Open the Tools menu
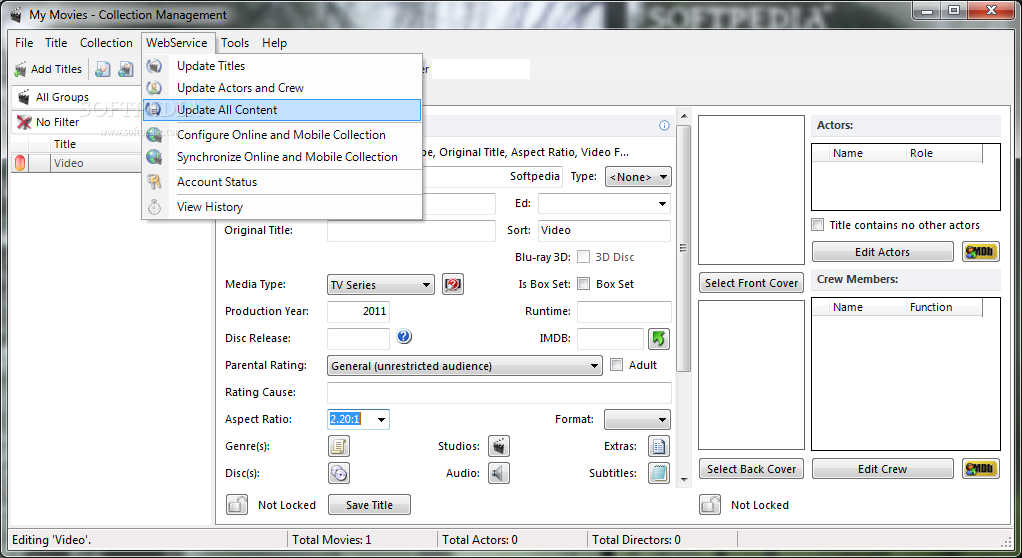 pyautogui.click(x=235, y=43)
